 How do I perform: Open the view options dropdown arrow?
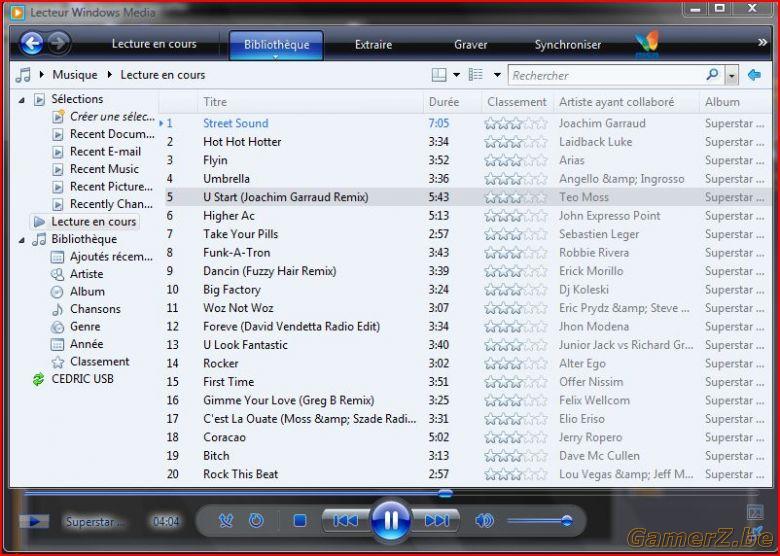(496, 75)
